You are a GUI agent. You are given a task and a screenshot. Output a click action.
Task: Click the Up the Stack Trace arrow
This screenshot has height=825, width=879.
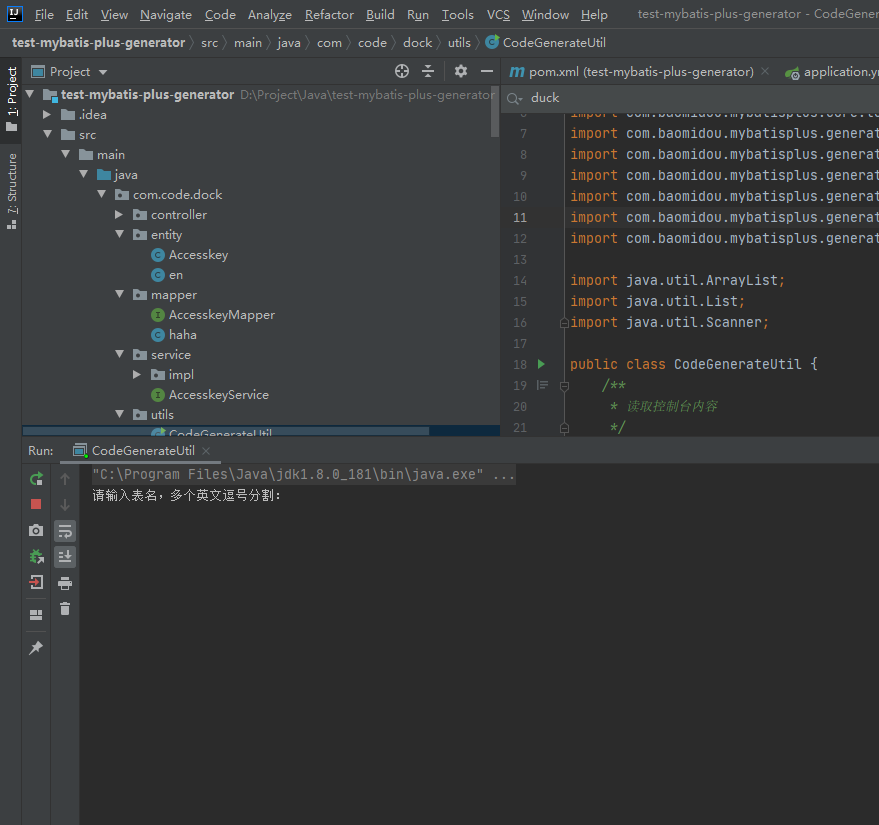coord(65,479)
